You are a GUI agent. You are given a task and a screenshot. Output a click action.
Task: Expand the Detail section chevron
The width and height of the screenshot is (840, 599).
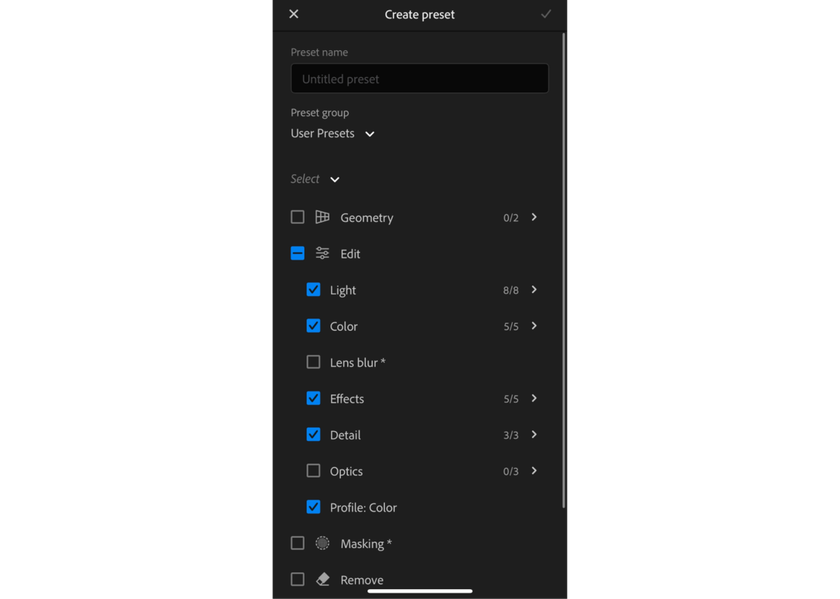point(533,435)
